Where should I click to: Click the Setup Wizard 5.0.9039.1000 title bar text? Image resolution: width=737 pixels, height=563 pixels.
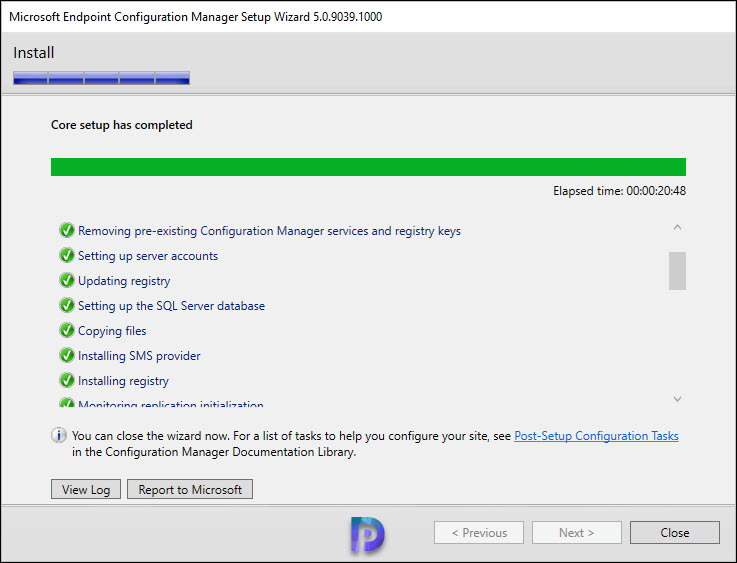(195, 17)
